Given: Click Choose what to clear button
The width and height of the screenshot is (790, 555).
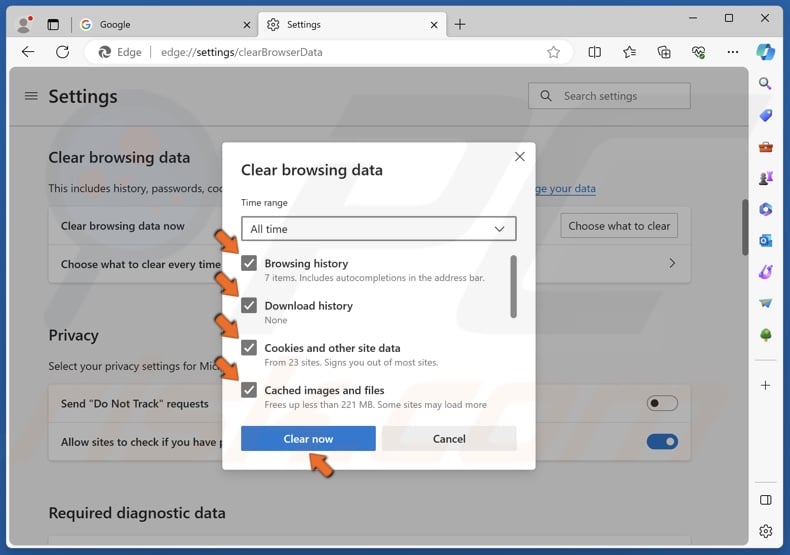Looking at the screenshot, I should point(619,226).
